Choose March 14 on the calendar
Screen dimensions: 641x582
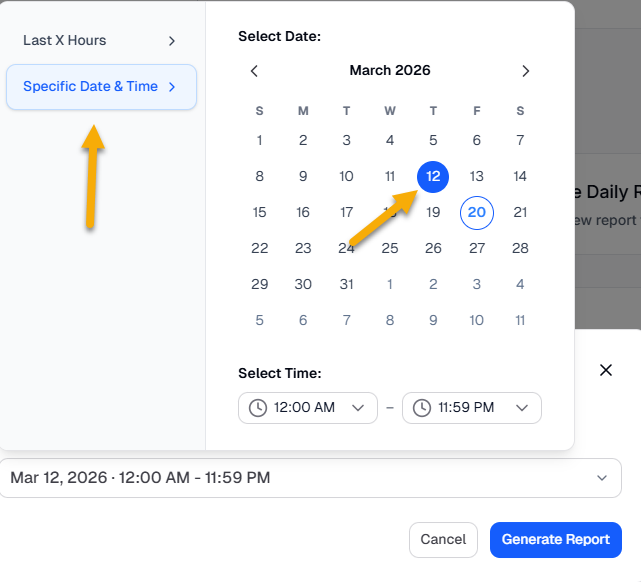(520, 177)
